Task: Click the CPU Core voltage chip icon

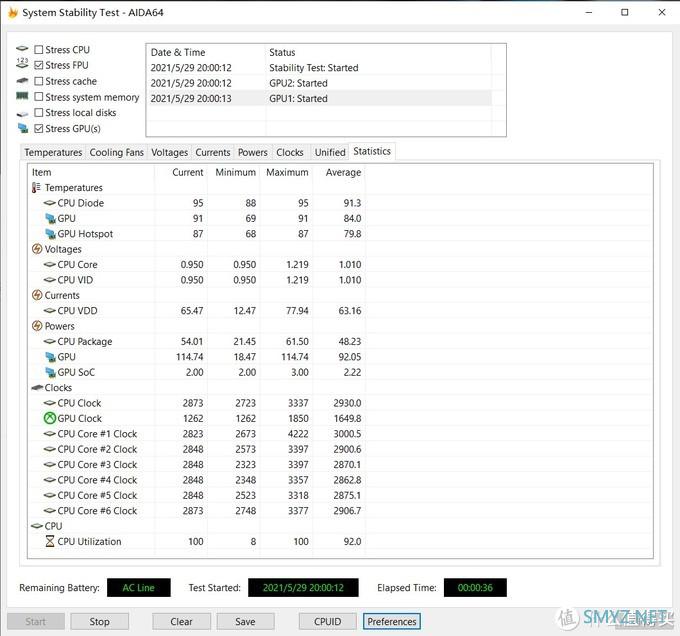Action: tap(50, 264)
